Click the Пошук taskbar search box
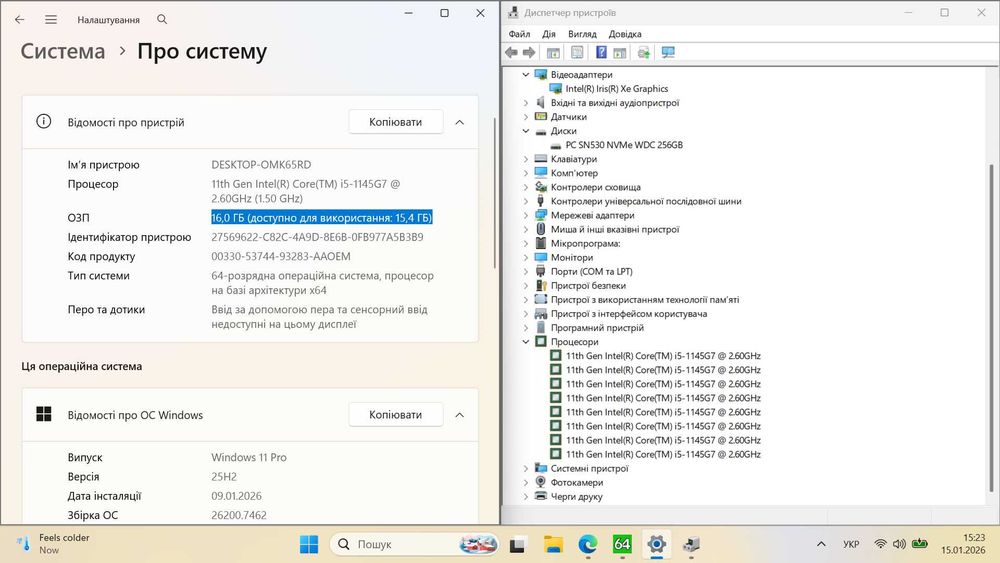The width and height of the screenshot is (1000, 563). [x=413, y=545]
